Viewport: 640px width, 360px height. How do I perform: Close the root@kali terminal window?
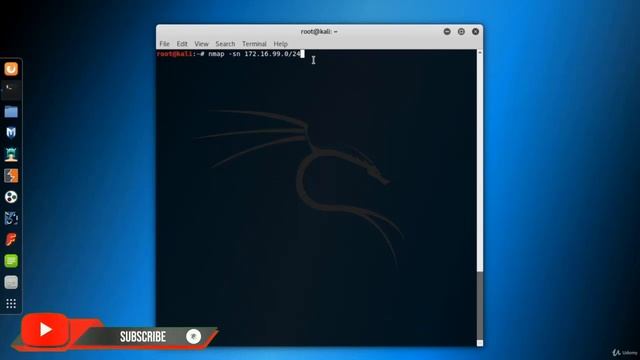coord(476,31)
